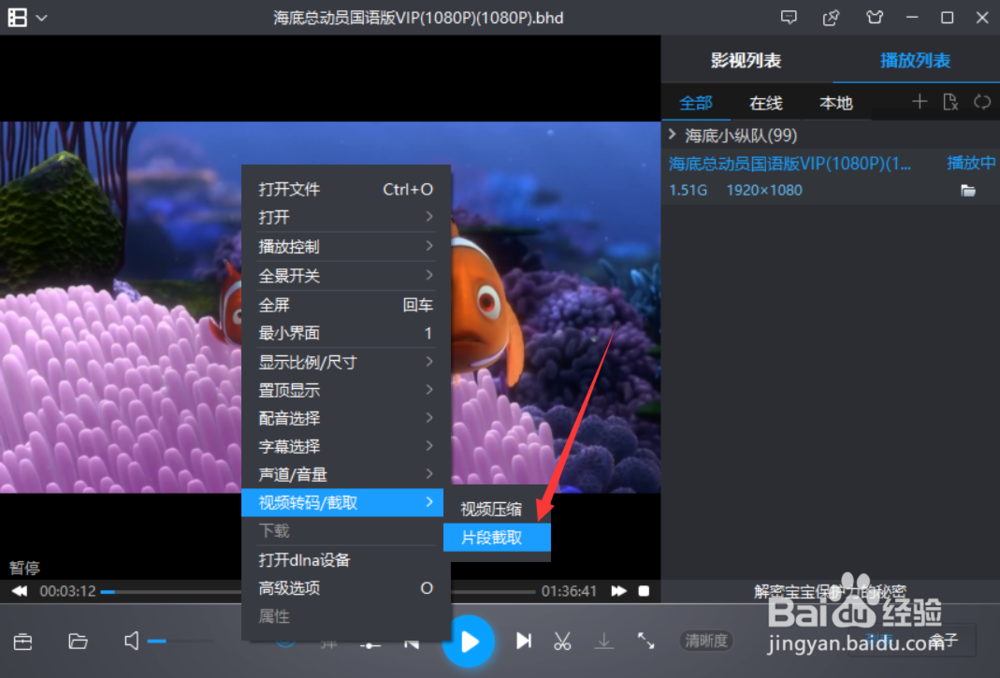Screen dimensions: 1000x678
Task: Expand the 播放控制 submenu
Action: point(346,246)
